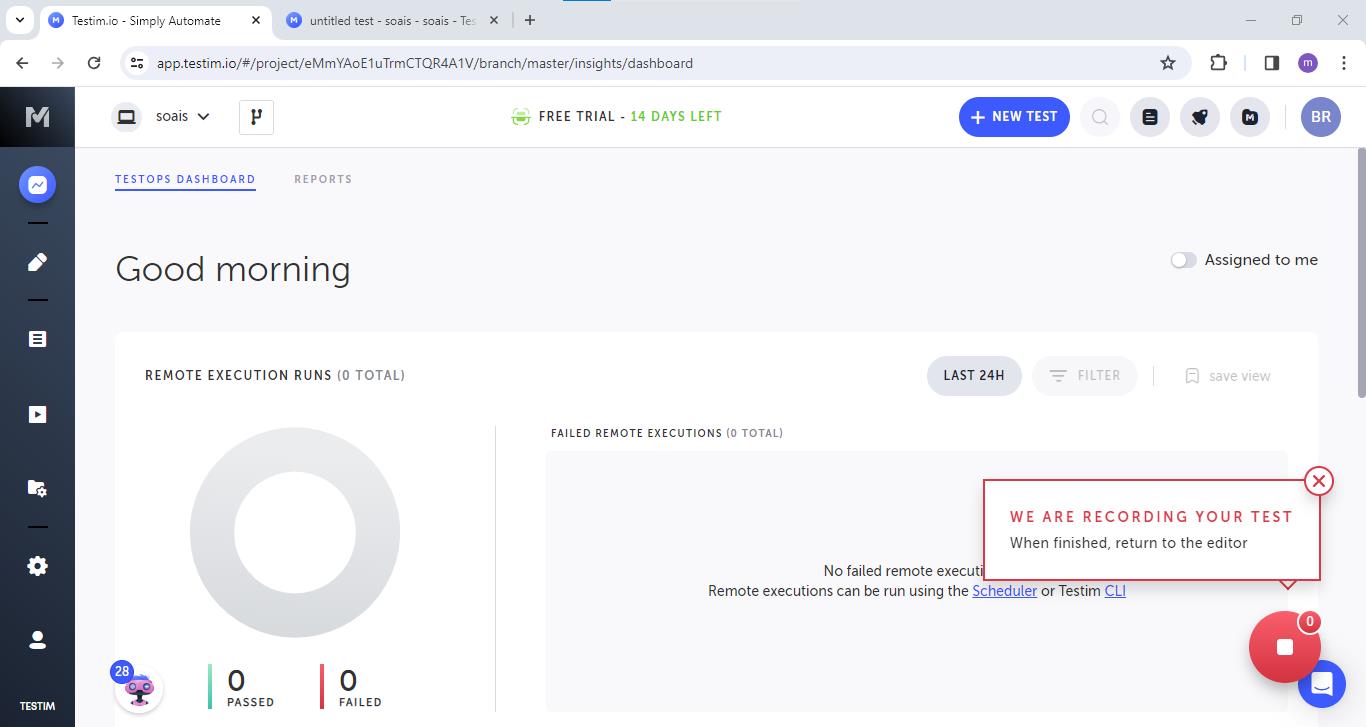Close the recording notification popup
The image size is (1366, 727).
1318,481
